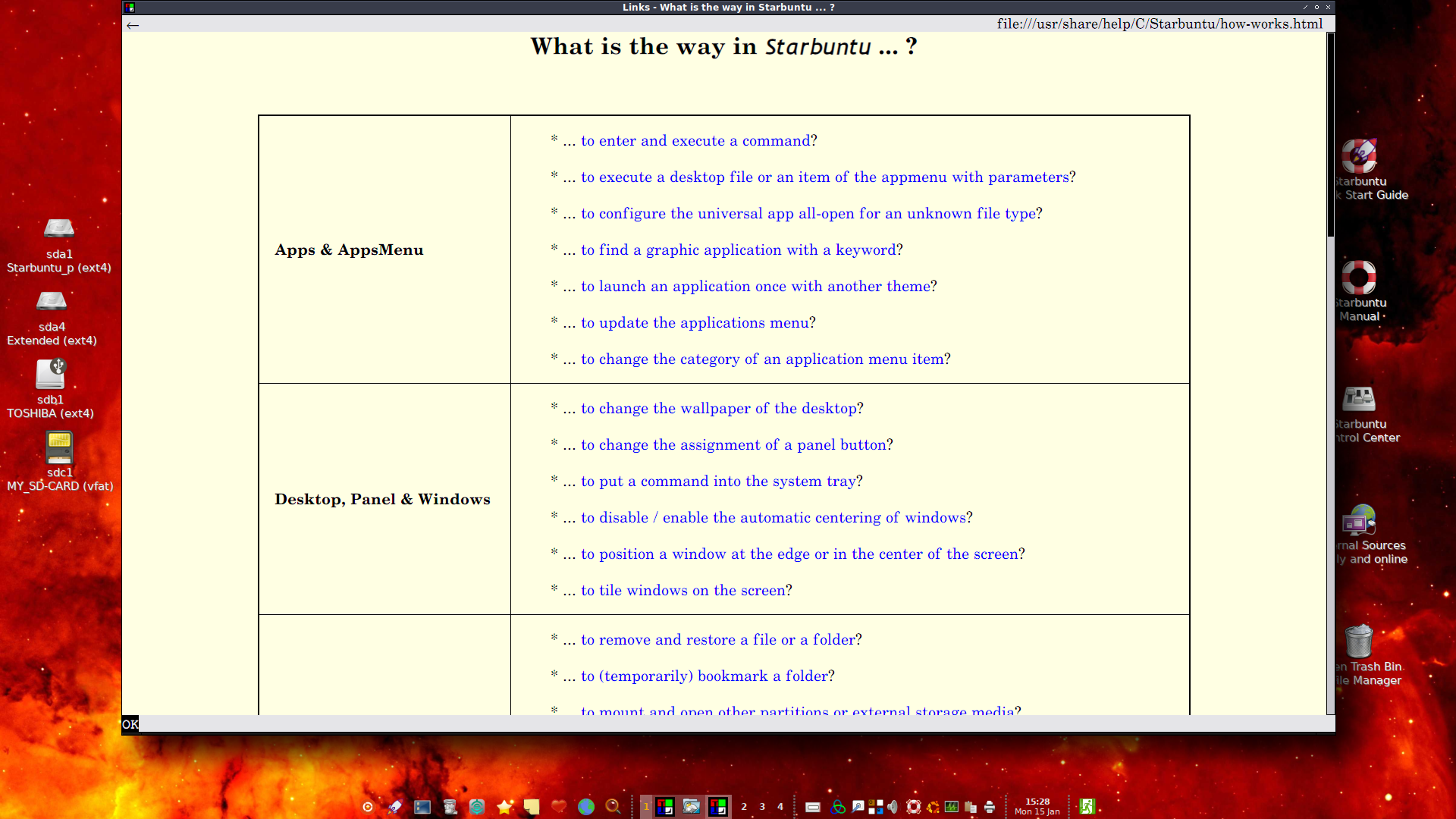Click the terminal screen icon in panel
Image resolution: width=1456 pixels, height=819 pixels.
click(422, 807)
